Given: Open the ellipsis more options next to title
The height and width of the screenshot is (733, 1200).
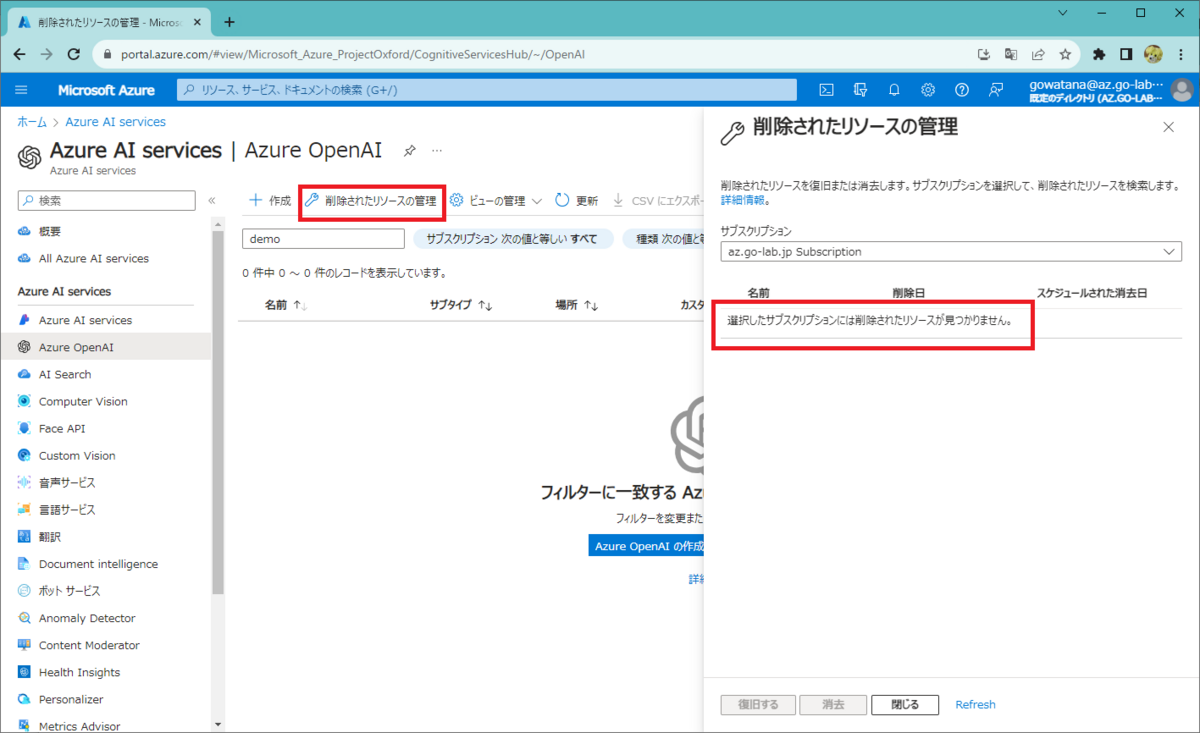Looking at the screenshot, I should point(437,151).
